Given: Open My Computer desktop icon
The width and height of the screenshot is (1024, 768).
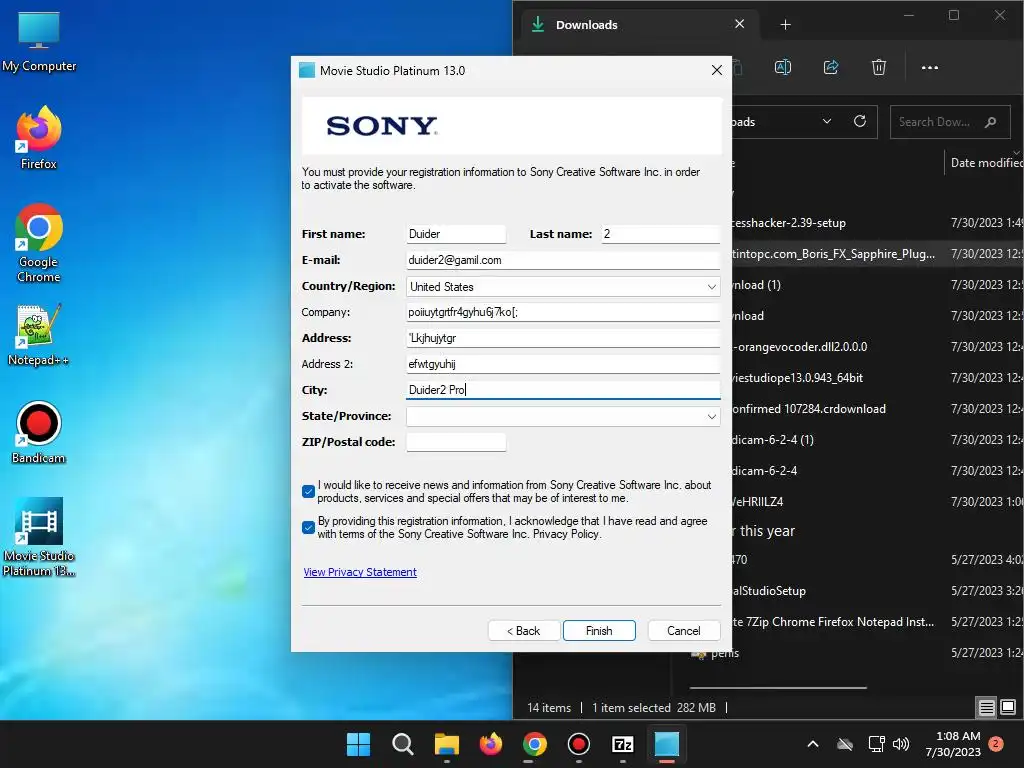Looking at the screenshot, I should click(x=39, y=42).
